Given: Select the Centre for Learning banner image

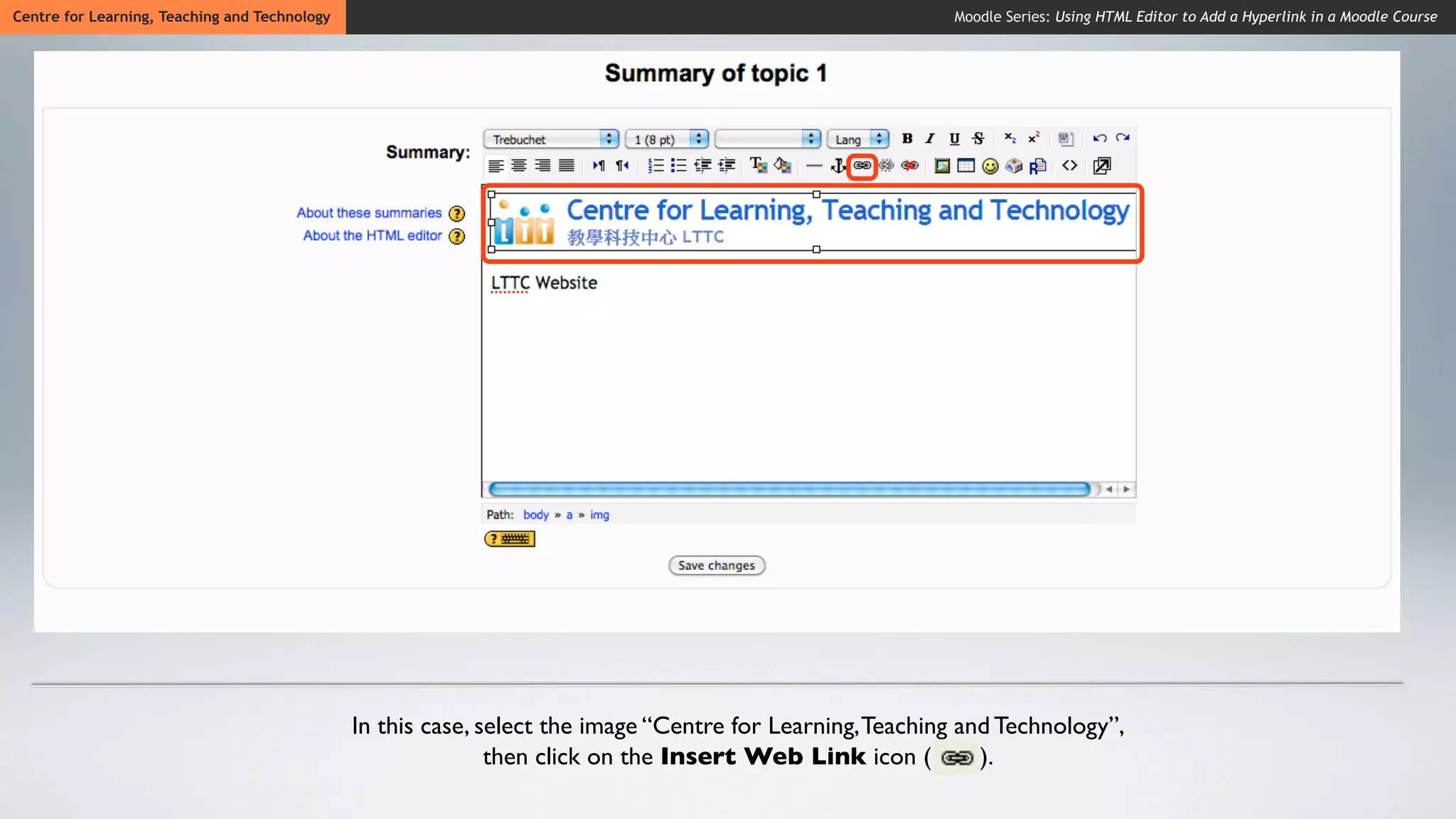Looking at the screenshot, I should (813, 222).
